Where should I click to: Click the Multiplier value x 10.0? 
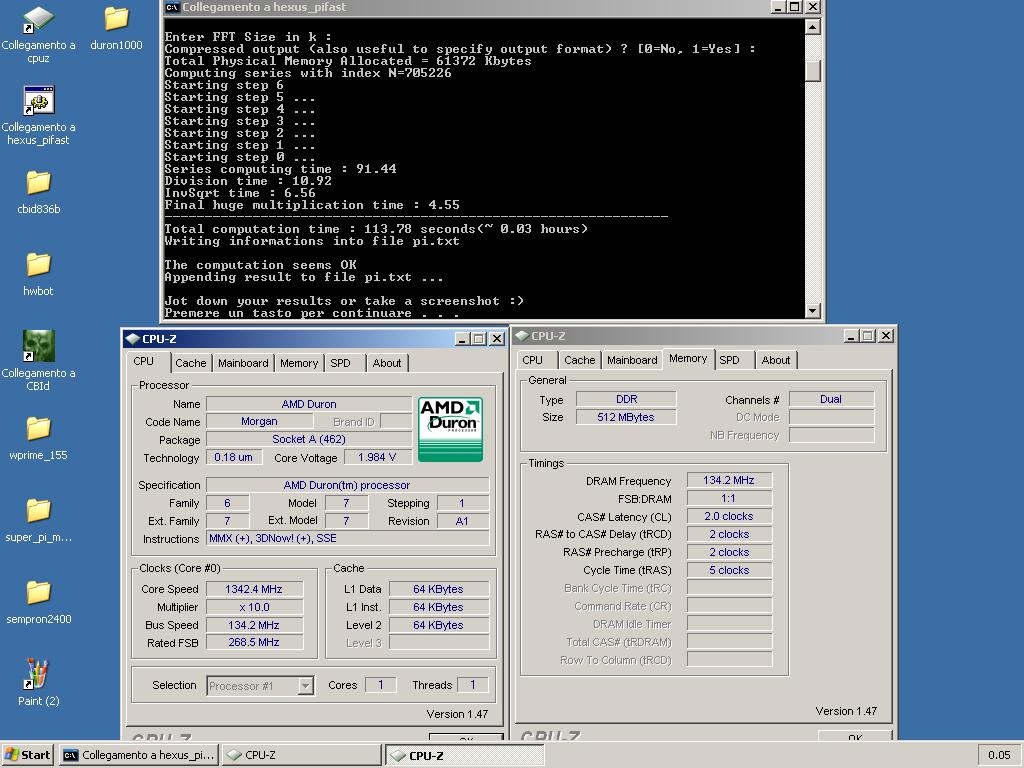[x=254, y=607]
